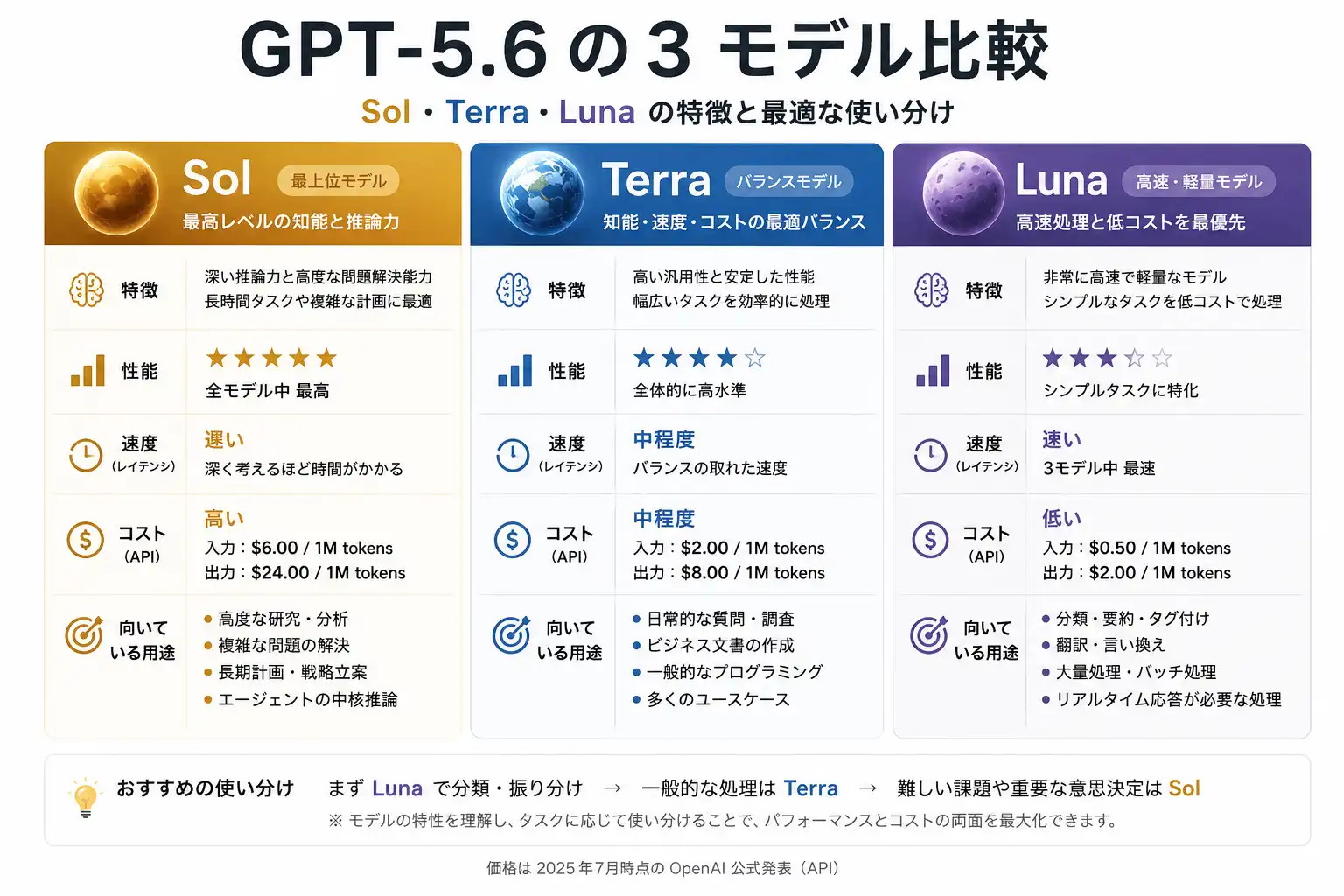Viewport: 1344px width, 896px height.
Task: Click the Sol sun planet image
Action: (x=116, y=193)
